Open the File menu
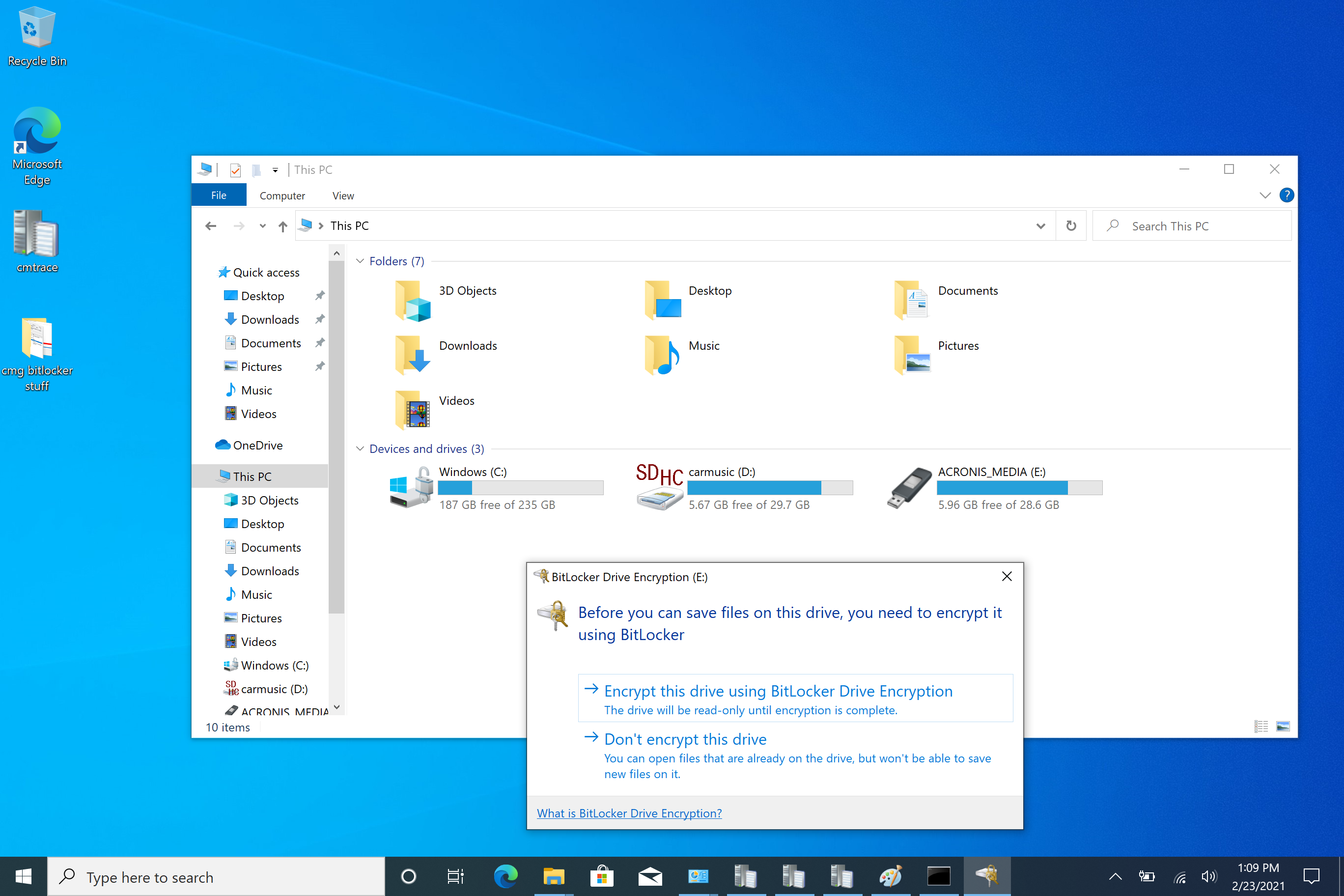1344x896 pixels. pyautogui.click(x=219, y=196)
